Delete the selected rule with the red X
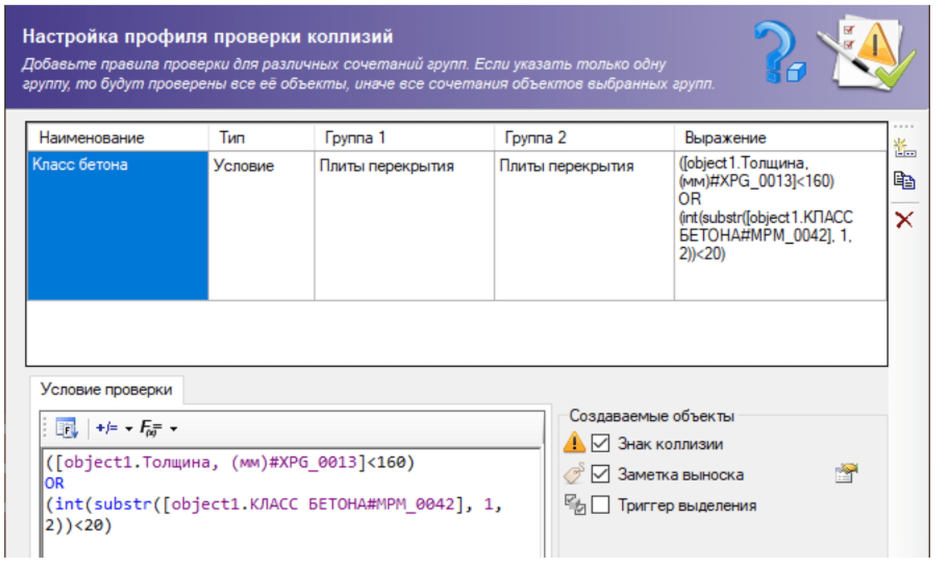 [904, 220]
